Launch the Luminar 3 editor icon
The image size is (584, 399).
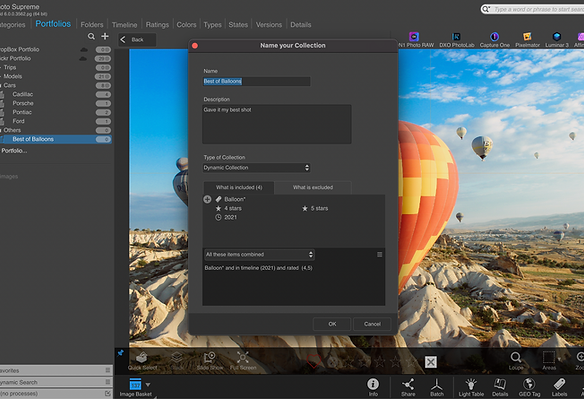click(557, 40)
